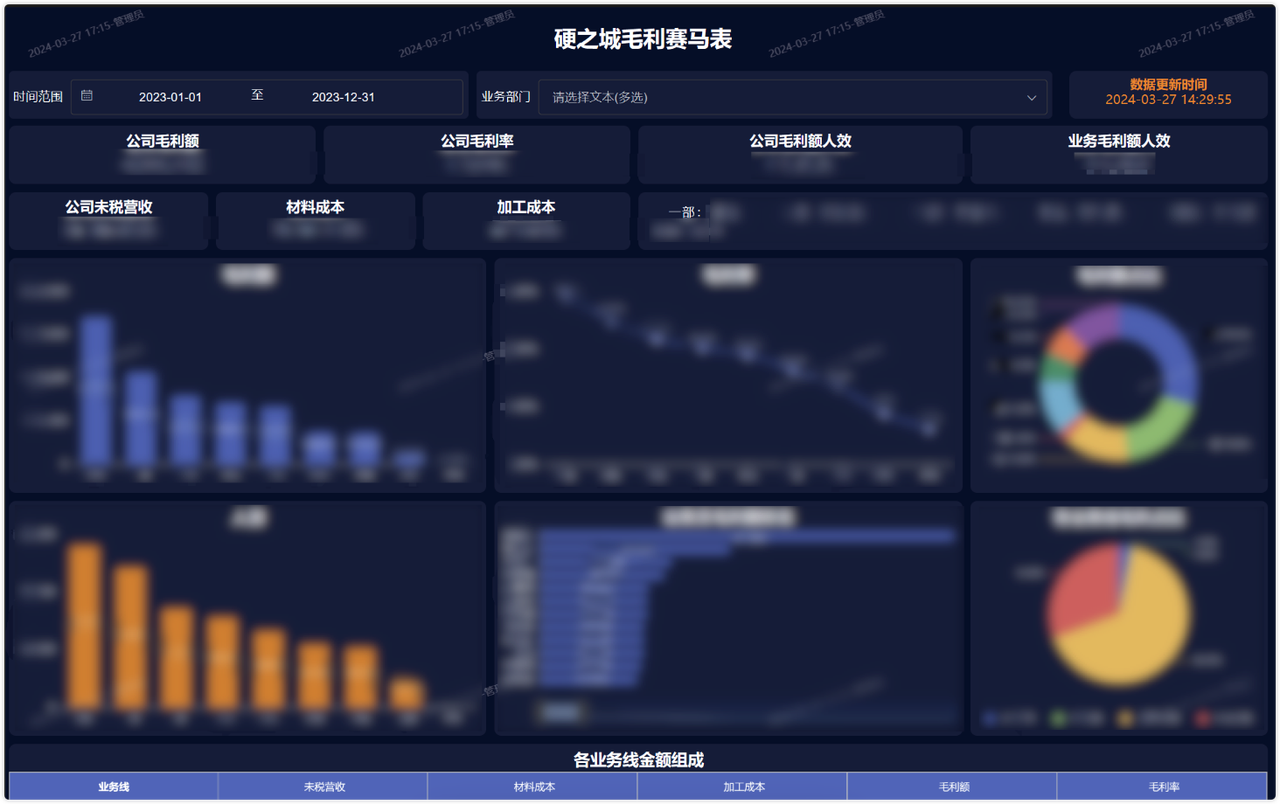
Task: Click the 公司未税营收 KPI card
Action: click(109, 220)
